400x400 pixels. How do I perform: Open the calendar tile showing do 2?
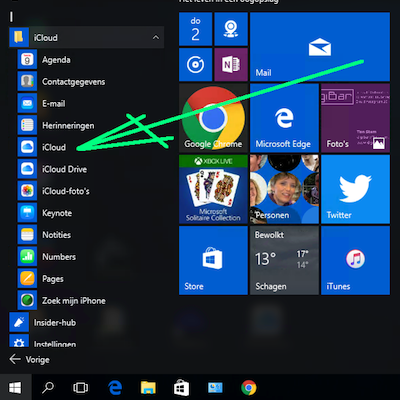point(195,29)
